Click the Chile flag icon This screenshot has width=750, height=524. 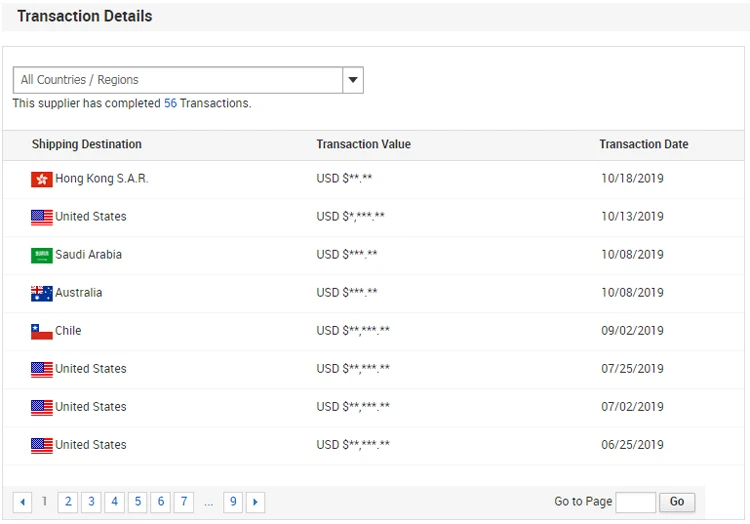(x=41, y=331)
